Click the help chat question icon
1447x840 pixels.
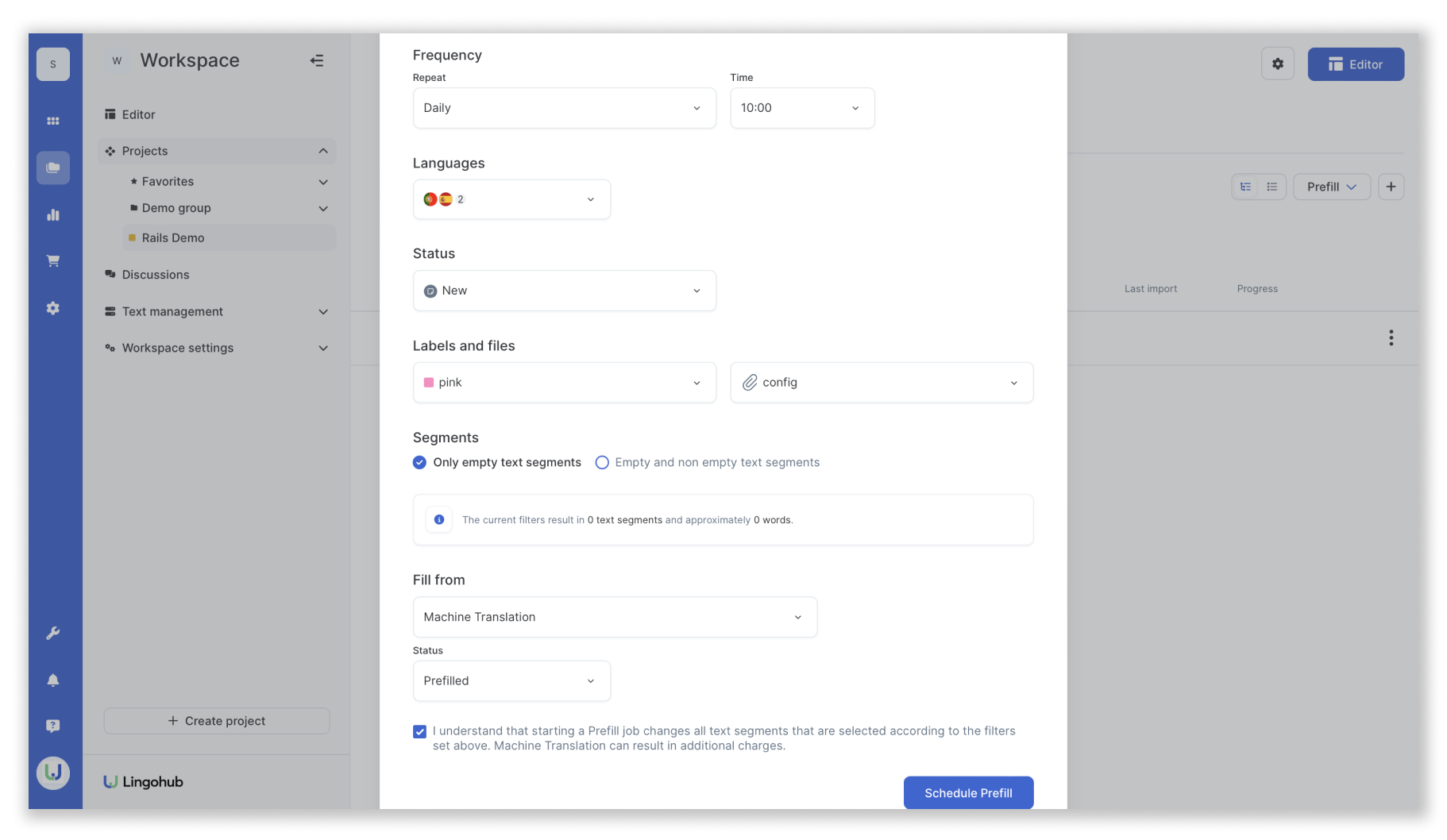tap(53, 726)
